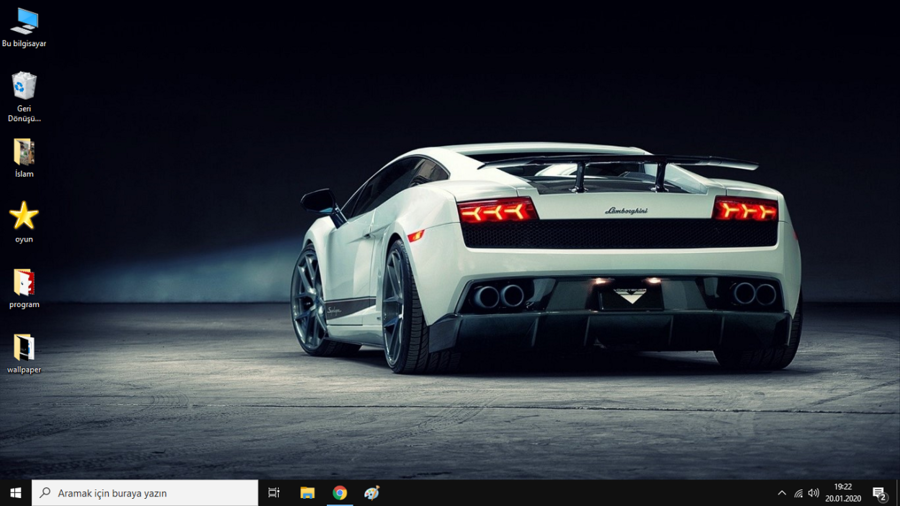Select the wallpaper folder icon
Screen dimensions: 900x506
24,347
